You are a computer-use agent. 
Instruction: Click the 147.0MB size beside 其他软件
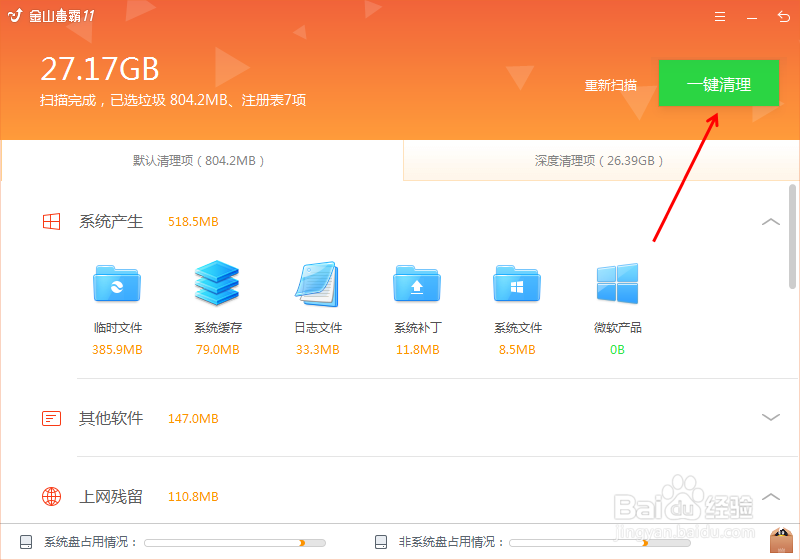click(193, 419)
